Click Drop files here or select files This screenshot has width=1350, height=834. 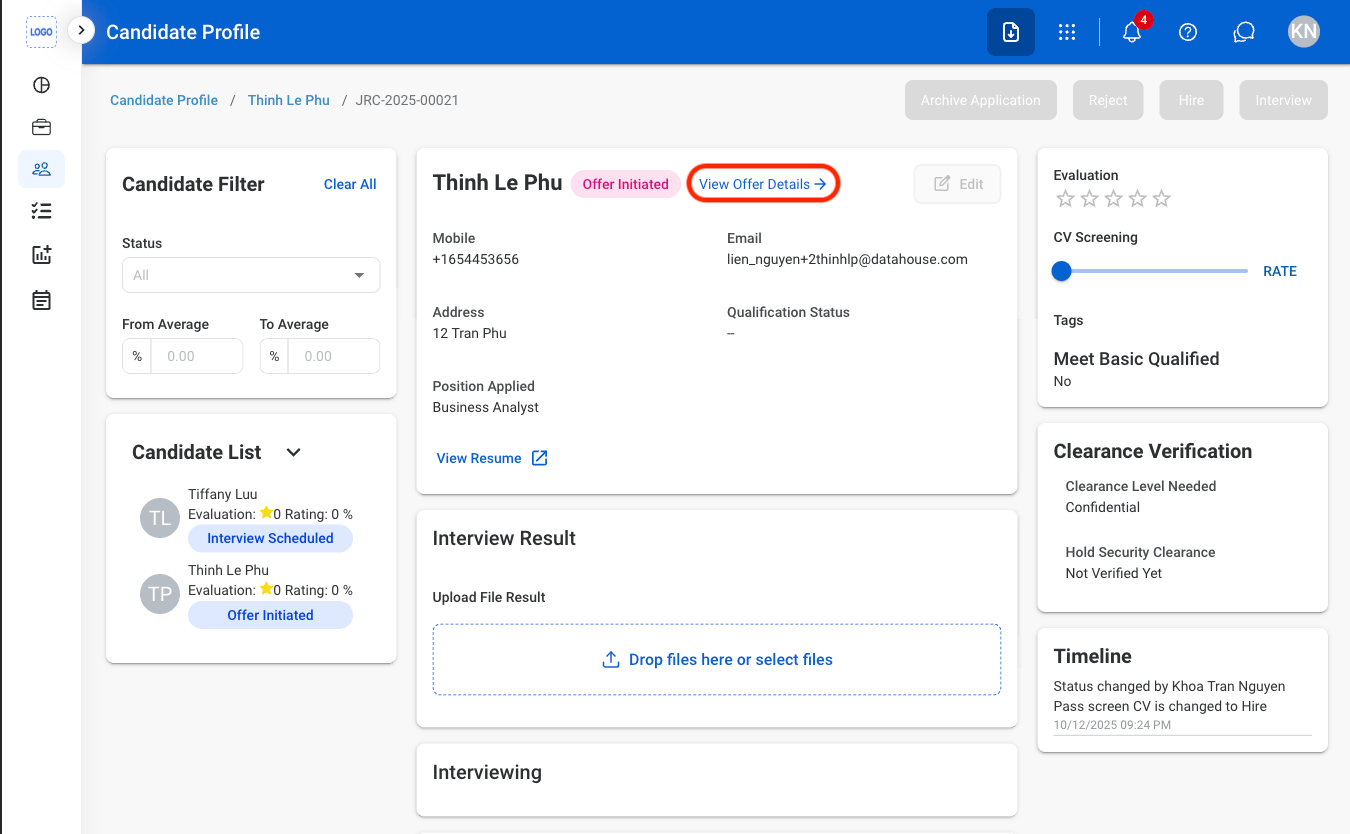717,660
